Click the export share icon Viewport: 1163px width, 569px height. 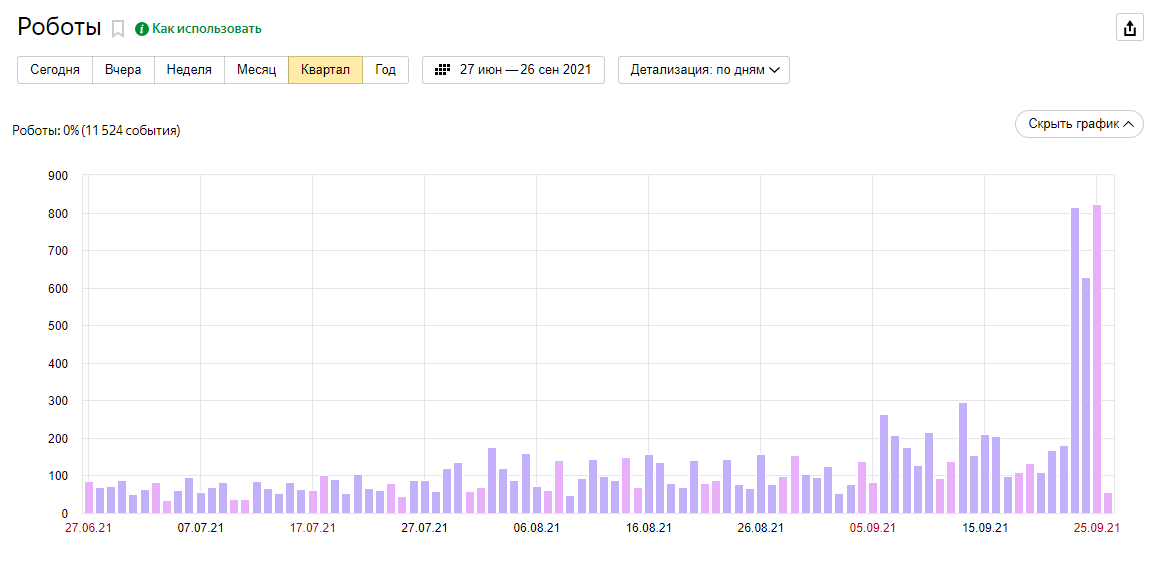(x=1130, y=28)
